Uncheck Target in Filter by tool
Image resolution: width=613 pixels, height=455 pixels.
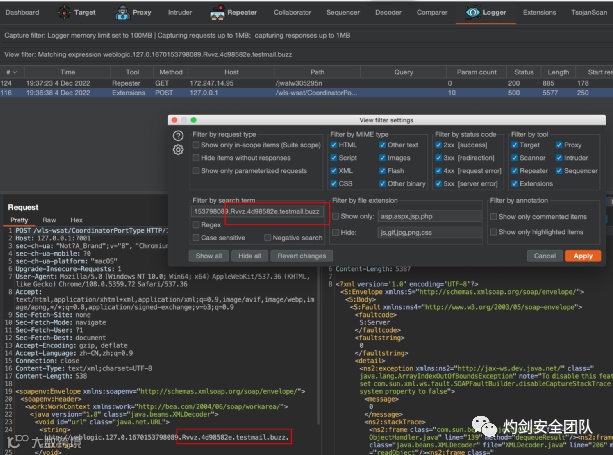tap(514, 145)
